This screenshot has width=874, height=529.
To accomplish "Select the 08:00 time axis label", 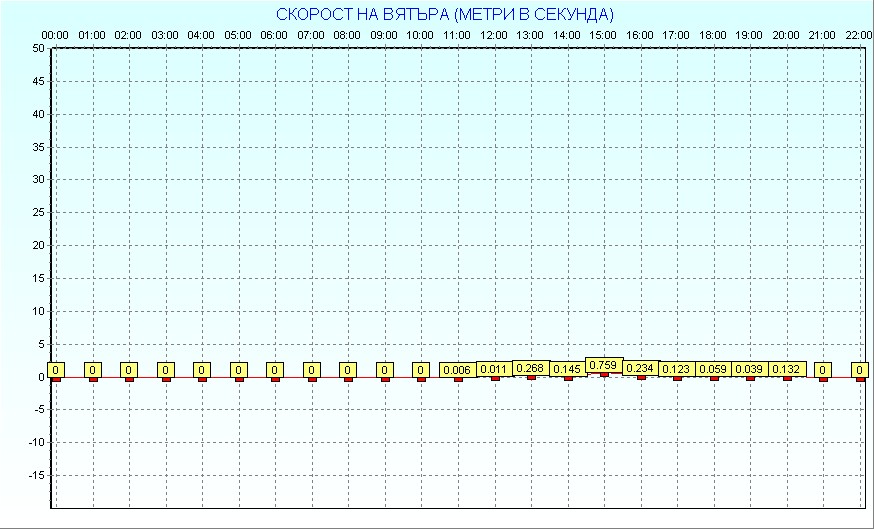I will tap(347, 35).
